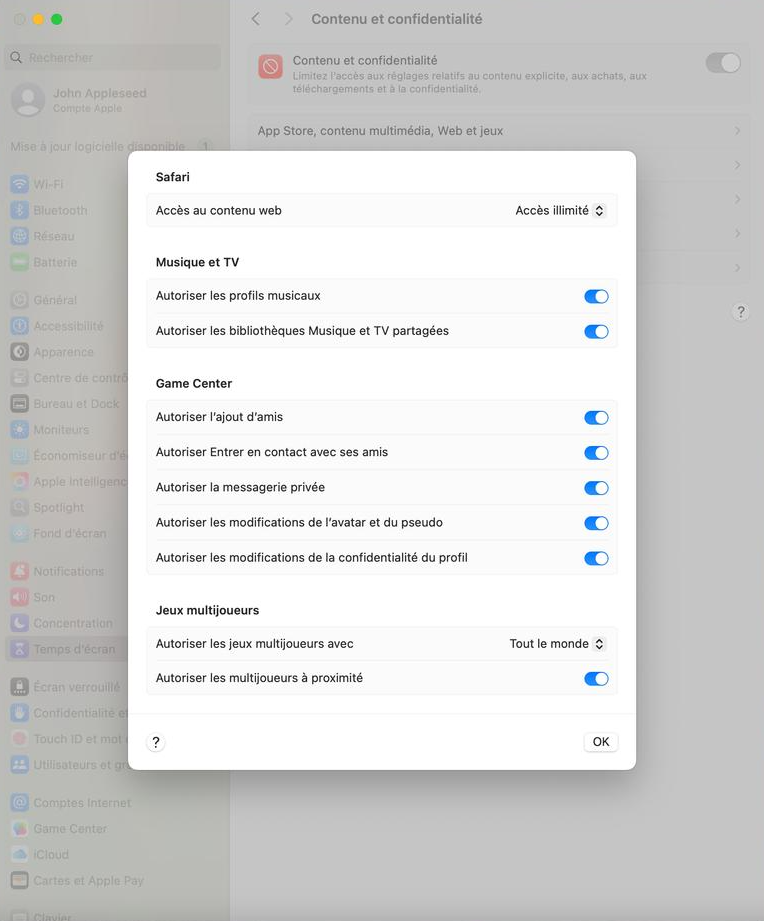764x921 pixels.
Task: Toggle bibliothèques Musique et TV partagées
Action: tap(596, 331)
